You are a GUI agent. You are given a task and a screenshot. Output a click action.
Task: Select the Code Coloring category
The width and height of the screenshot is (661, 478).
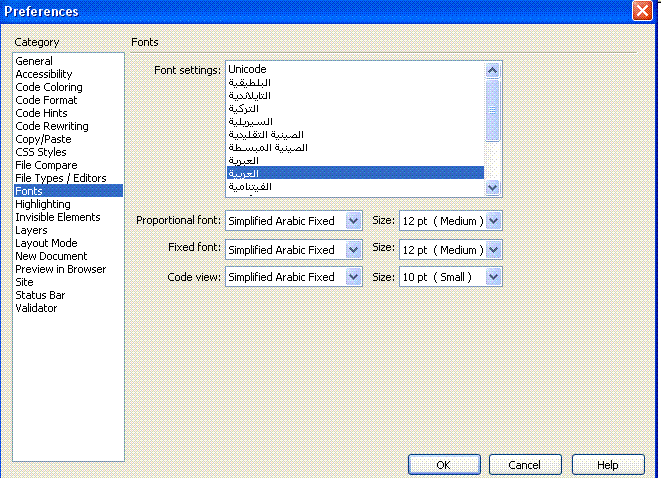49,87
